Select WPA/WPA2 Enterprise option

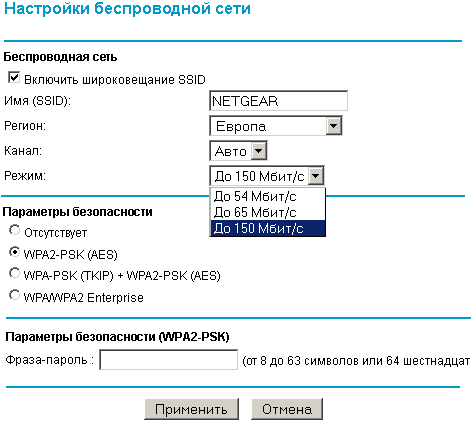tap(14, 295)
